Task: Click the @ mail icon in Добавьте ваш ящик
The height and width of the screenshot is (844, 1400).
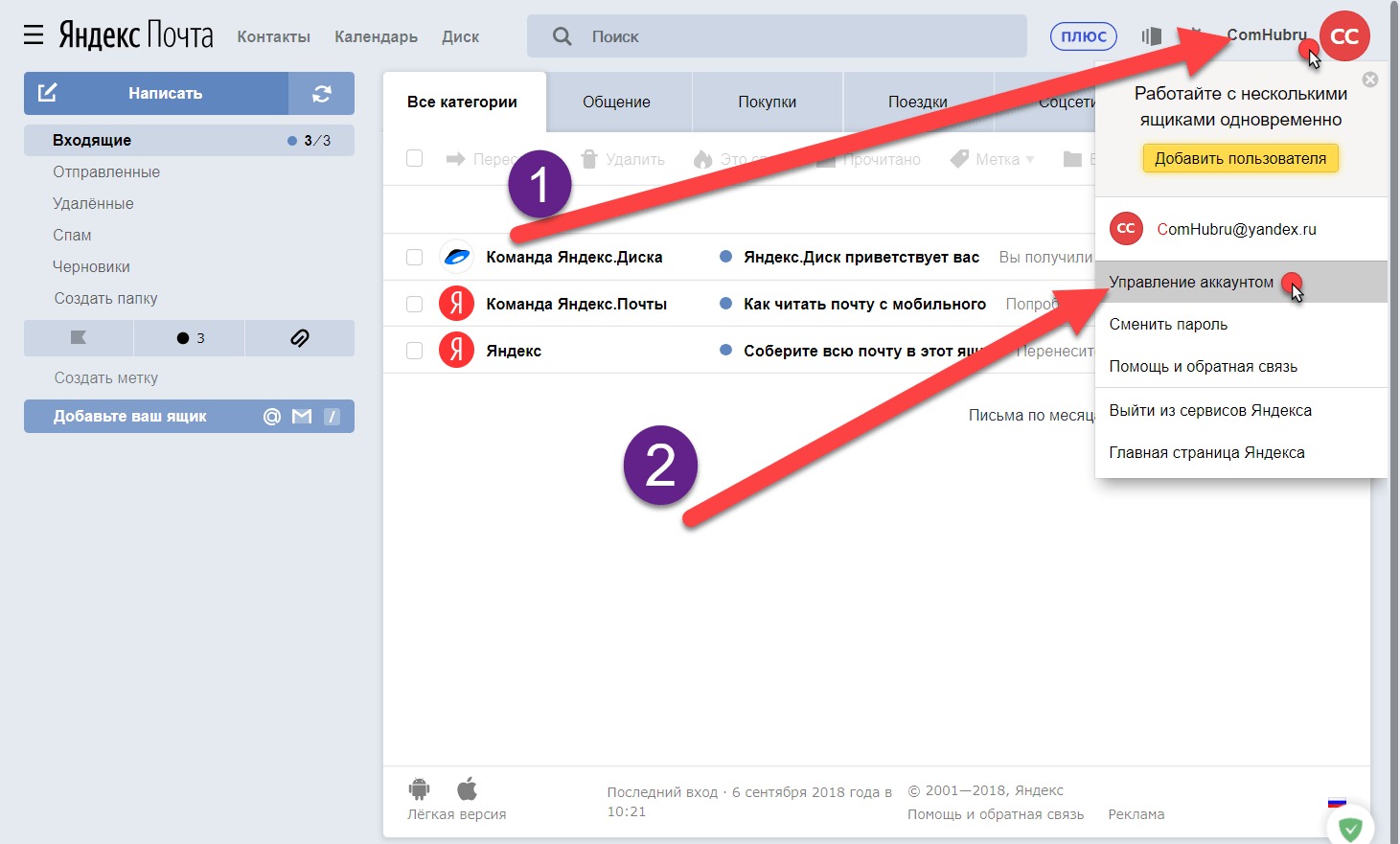Action: [x=272, y=417]
